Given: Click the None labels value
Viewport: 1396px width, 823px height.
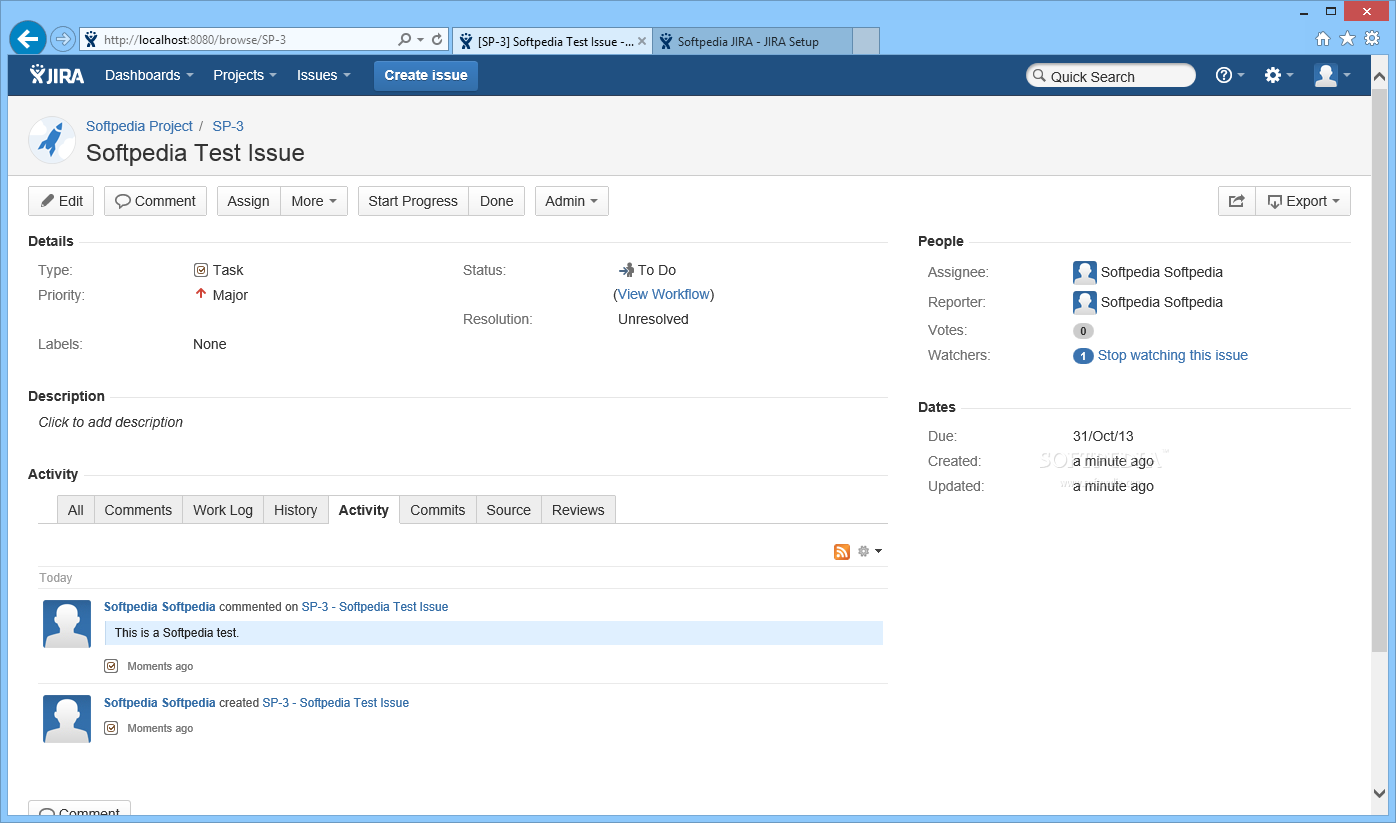Looking at the screenshot, I should 210,344.
